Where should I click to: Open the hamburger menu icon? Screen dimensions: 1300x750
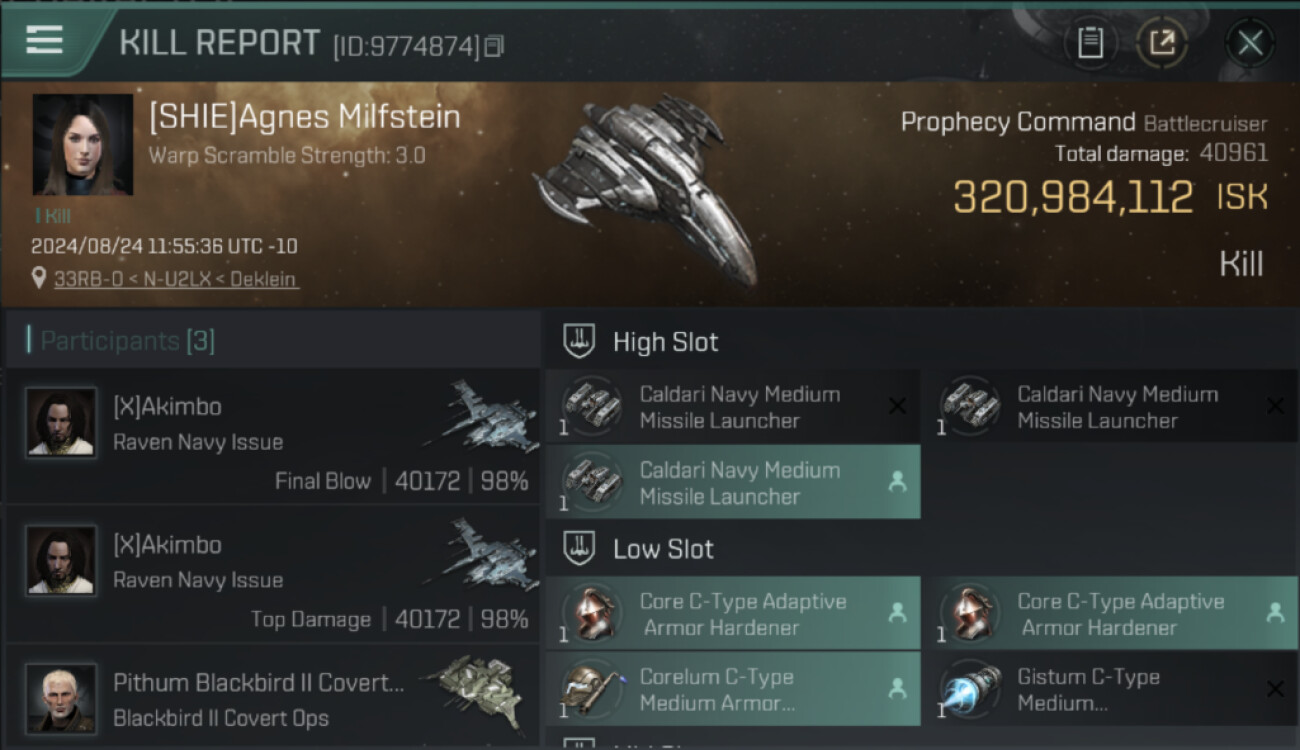click(45, 40)
